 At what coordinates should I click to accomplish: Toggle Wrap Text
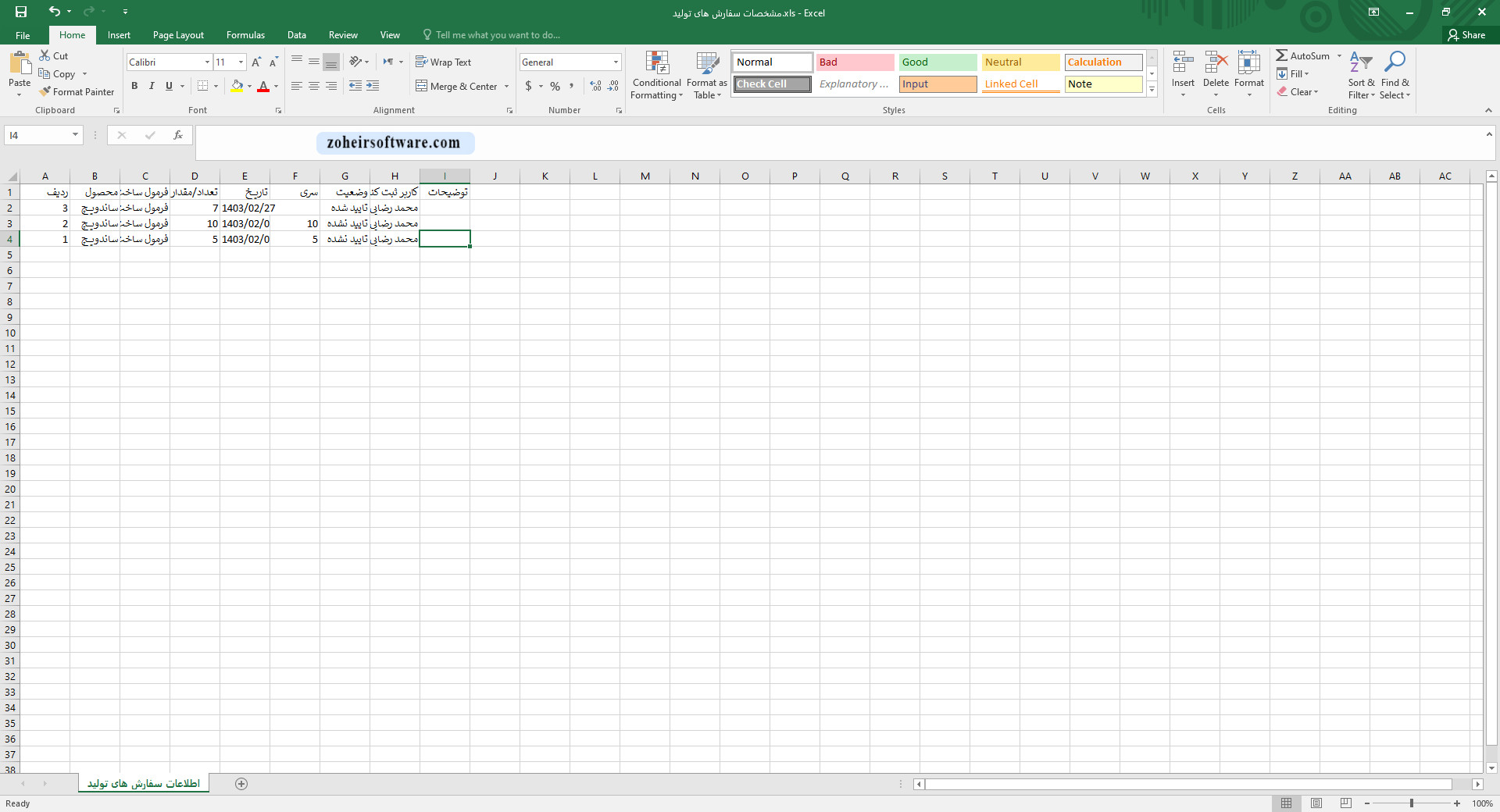[443, 62]
